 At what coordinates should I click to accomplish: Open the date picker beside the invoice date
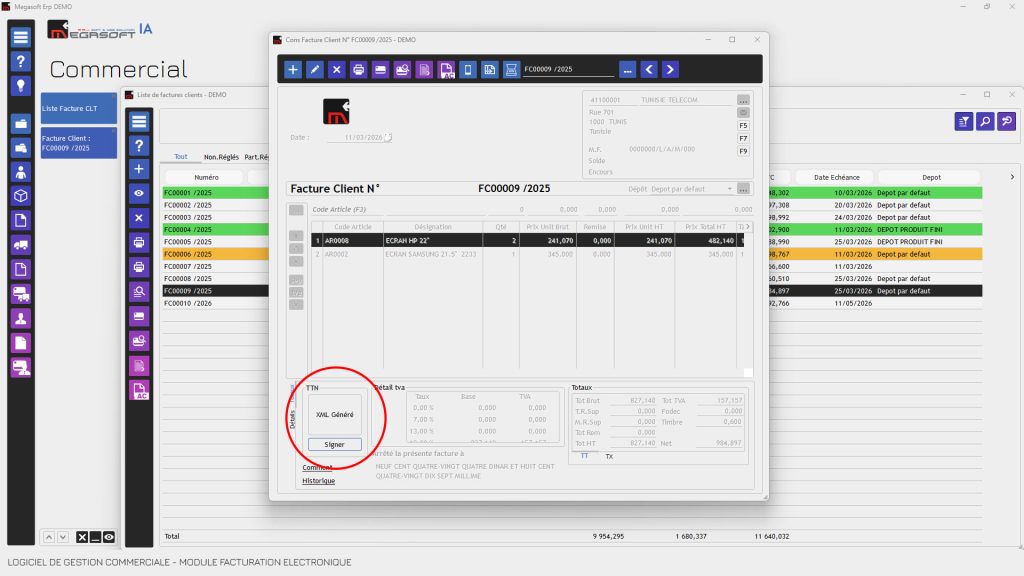(388, 137)
